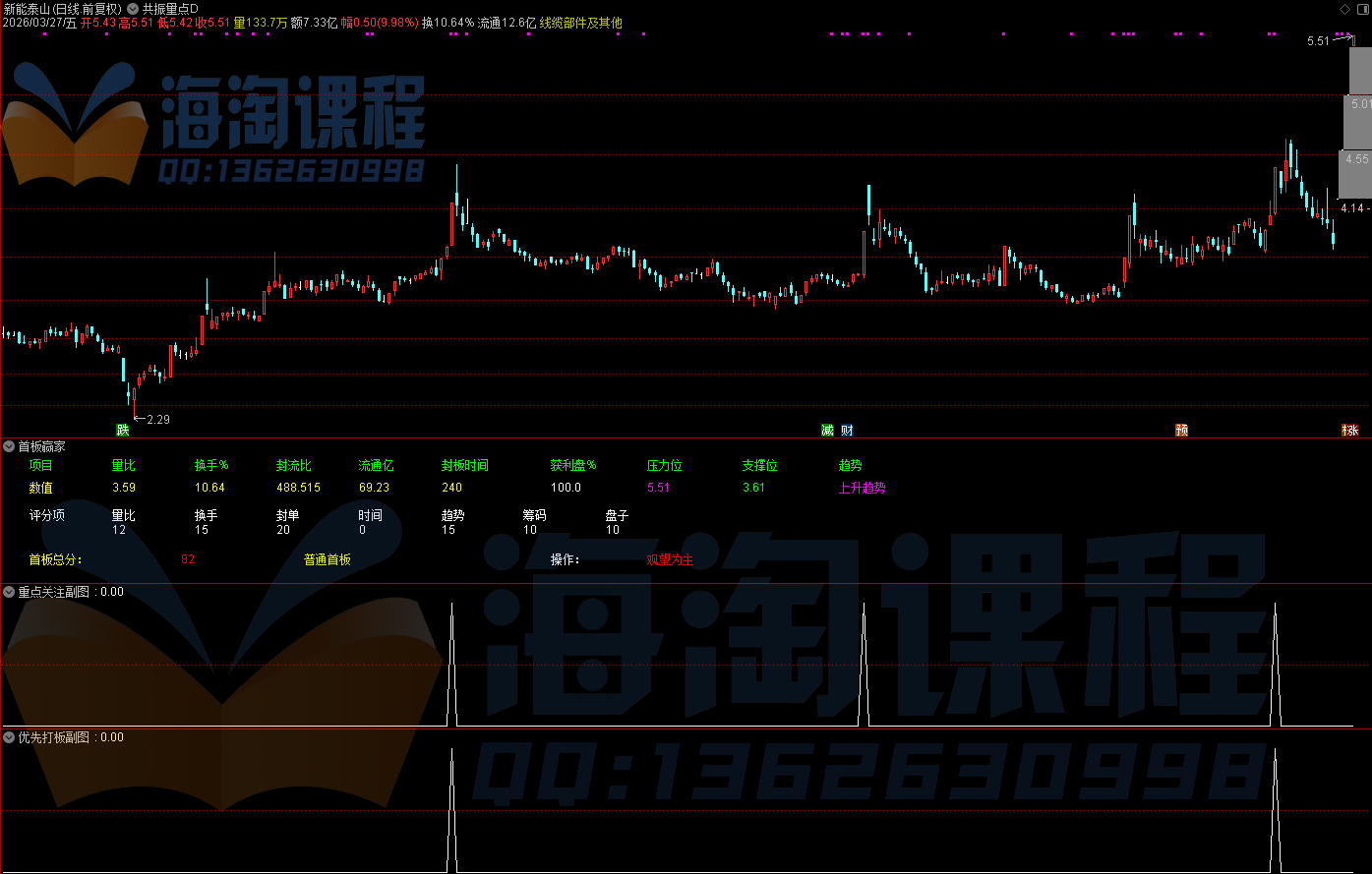Click the gray 5.01 price level block
This screenshot has width=1372, height=874.
coord(1358,104)
